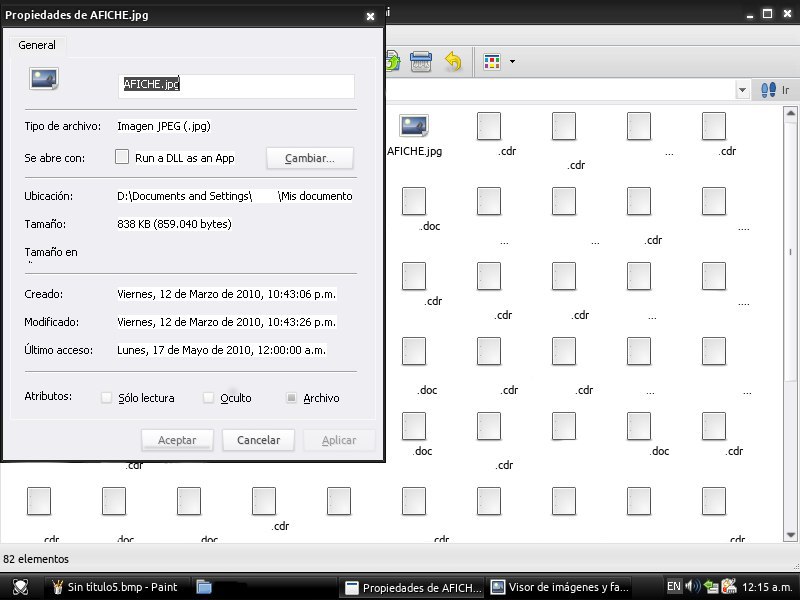800x600 pixels.
Task: Click the safely remove hardware tray icon
Action: coord(729,587)
